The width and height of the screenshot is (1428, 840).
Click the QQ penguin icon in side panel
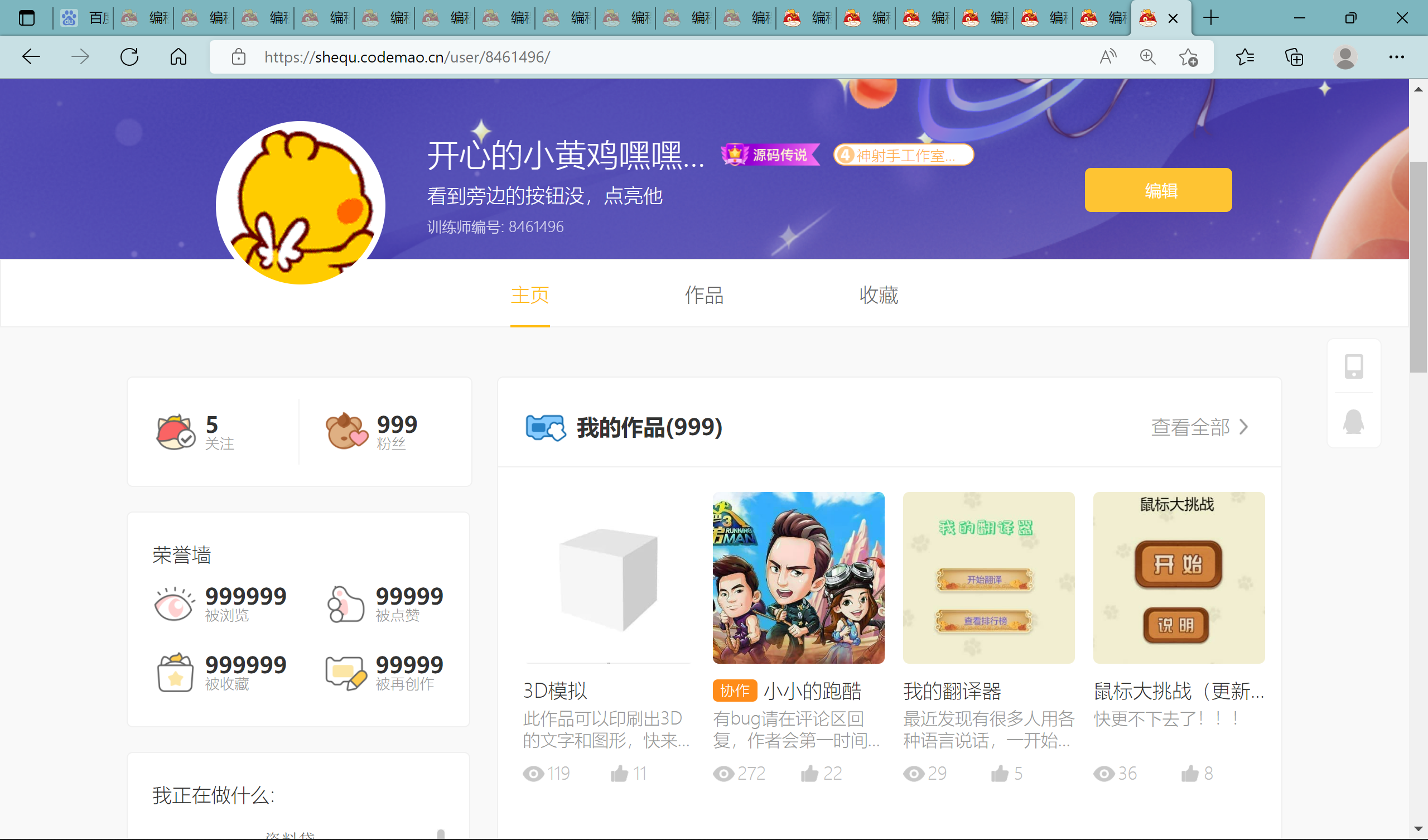click(1354, 422)
